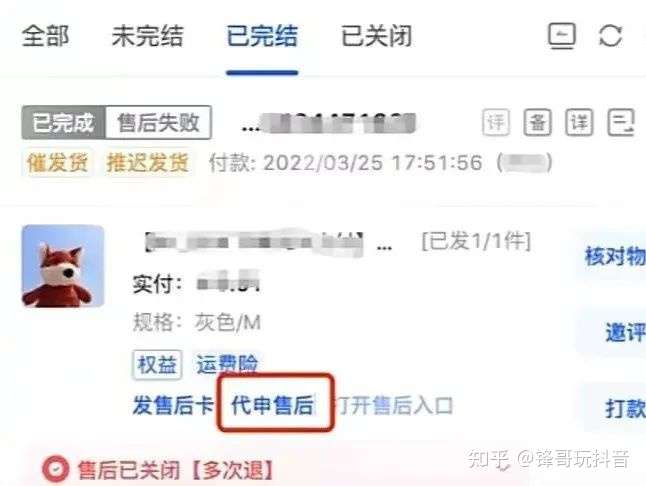Click the 代申售后 link
Screen dimensions: 646x486
272,405
